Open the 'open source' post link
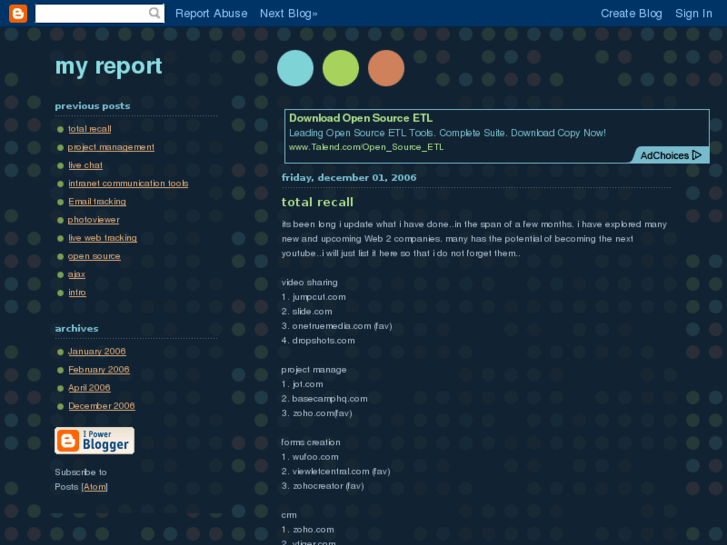 94,256
